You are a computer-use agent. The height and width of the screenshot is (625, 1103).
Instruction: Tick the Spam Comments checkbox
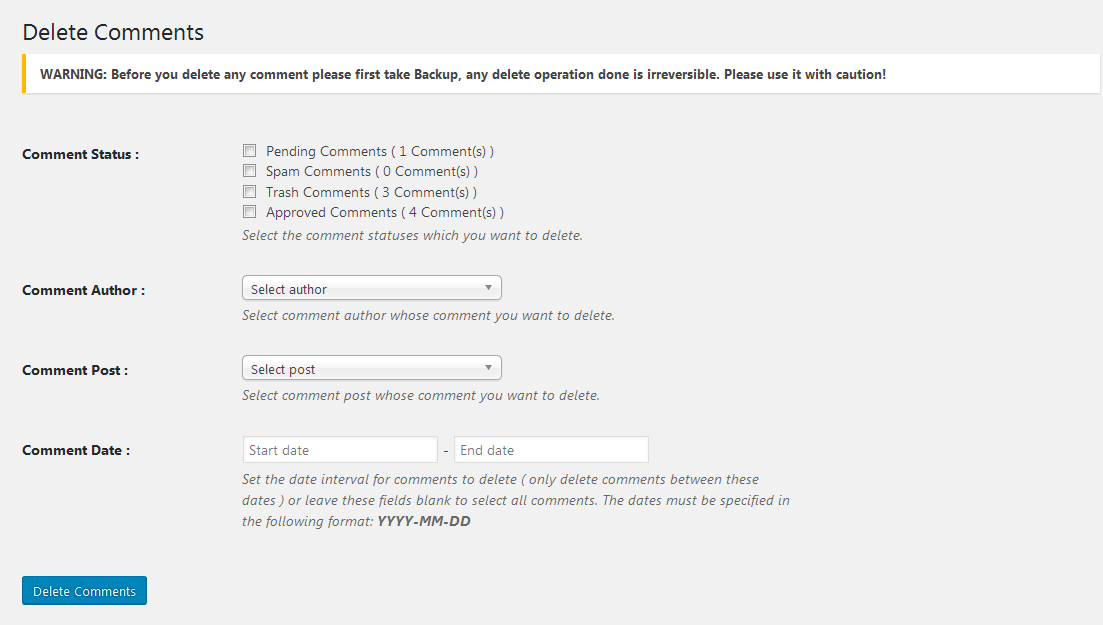pos(250,171)
